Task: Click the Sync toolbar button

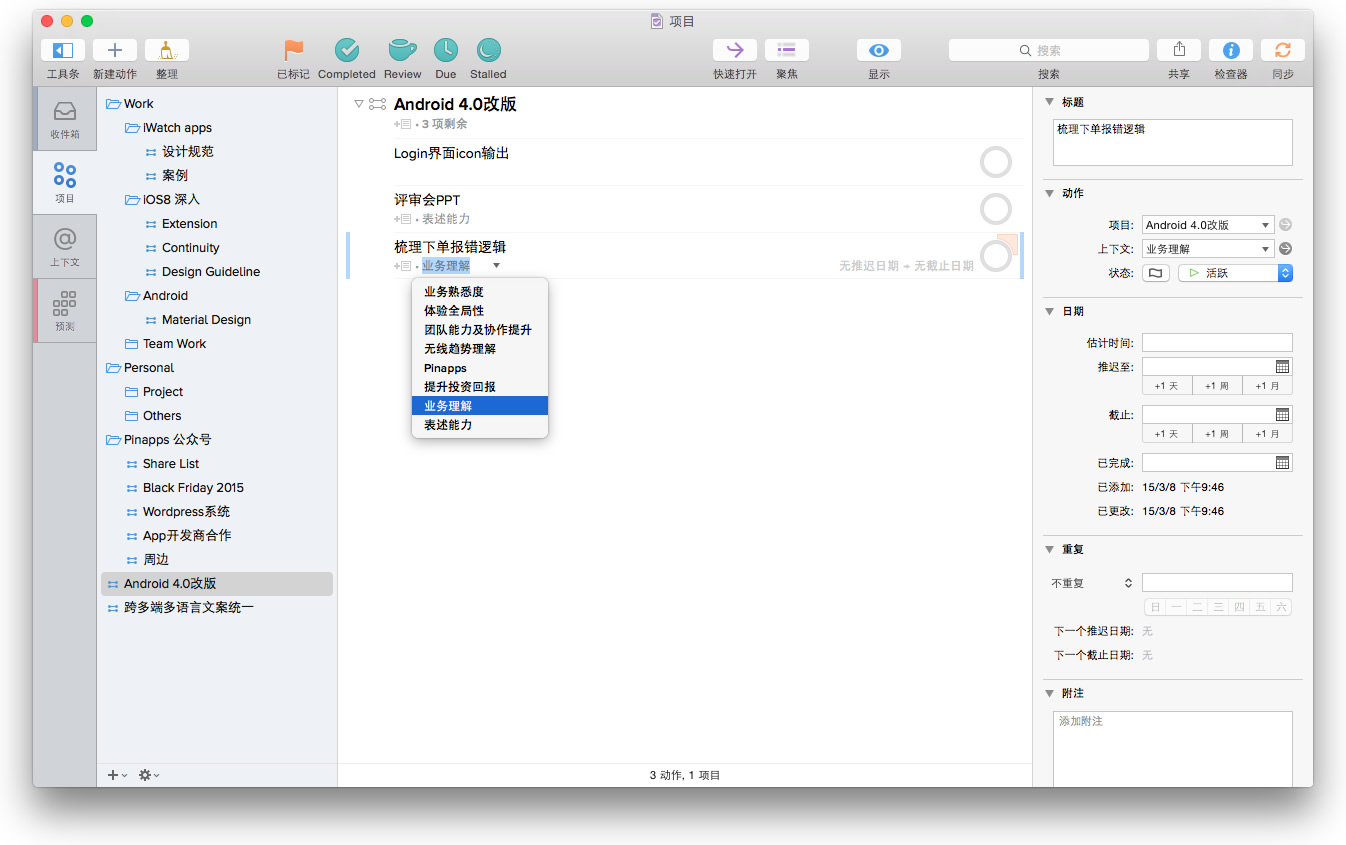Action: point(1283,50)
